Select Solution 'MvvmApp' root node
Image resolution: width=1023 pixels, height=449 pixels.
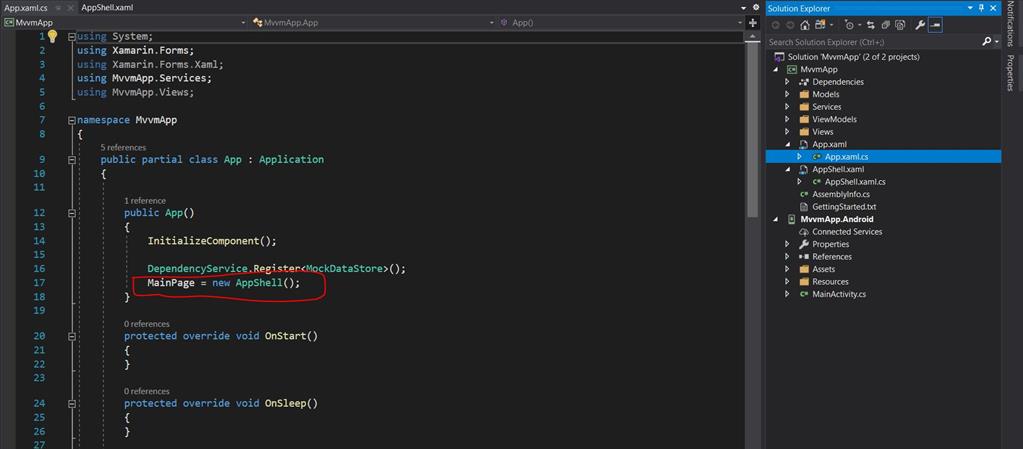(x=853, y=57)
